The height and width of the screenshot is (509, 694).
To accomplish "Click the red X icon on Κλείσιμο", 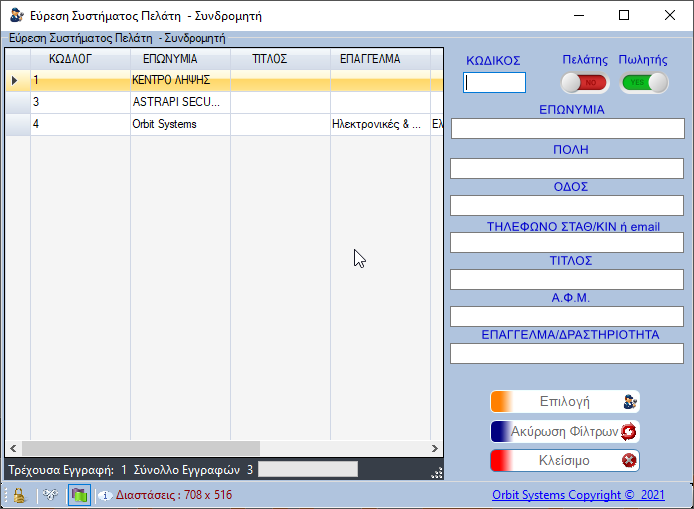I will 629,461.
